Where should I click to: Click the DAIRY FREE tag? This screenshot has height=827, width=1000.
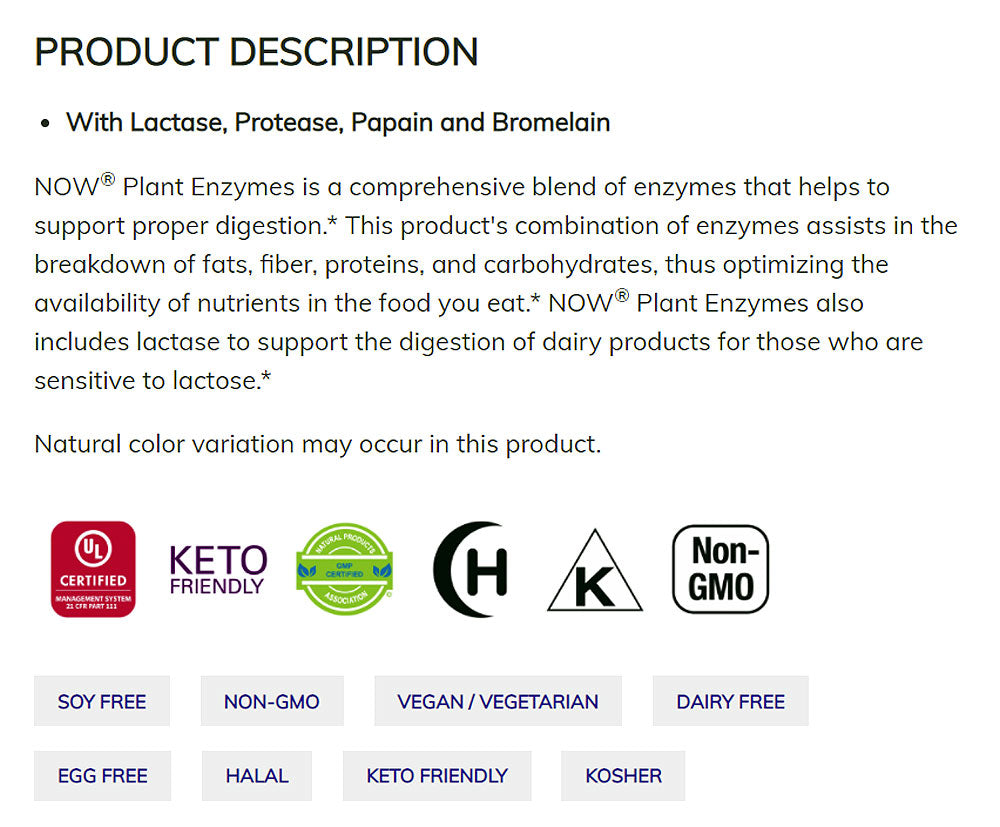[730, 701]
